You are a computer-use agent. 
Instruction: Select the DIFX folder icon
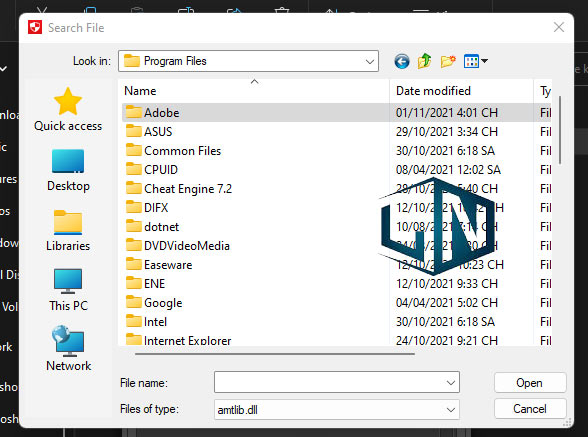[134, 207]
